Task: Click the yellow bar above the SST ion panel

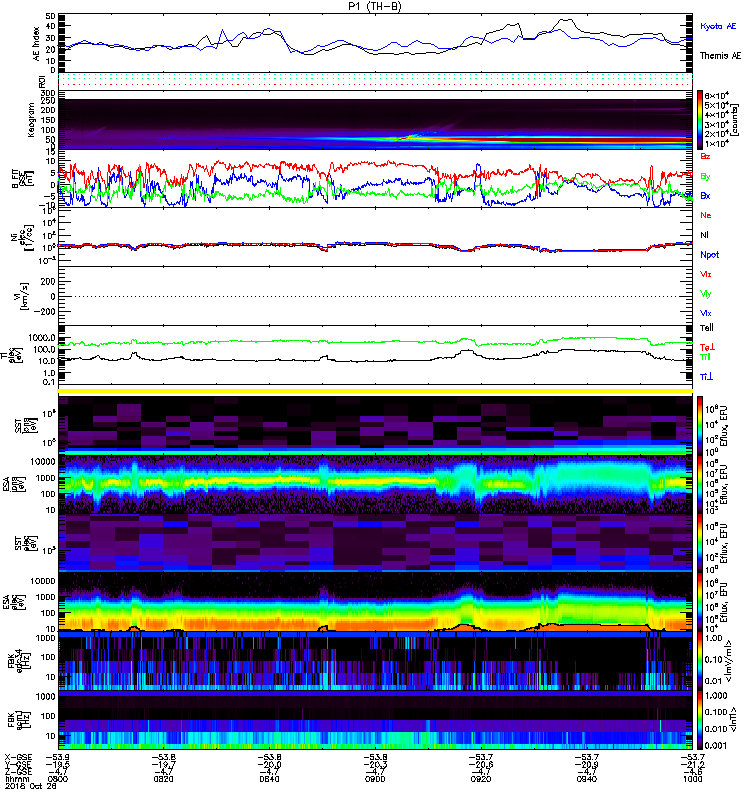Action: tap(376, 391)
